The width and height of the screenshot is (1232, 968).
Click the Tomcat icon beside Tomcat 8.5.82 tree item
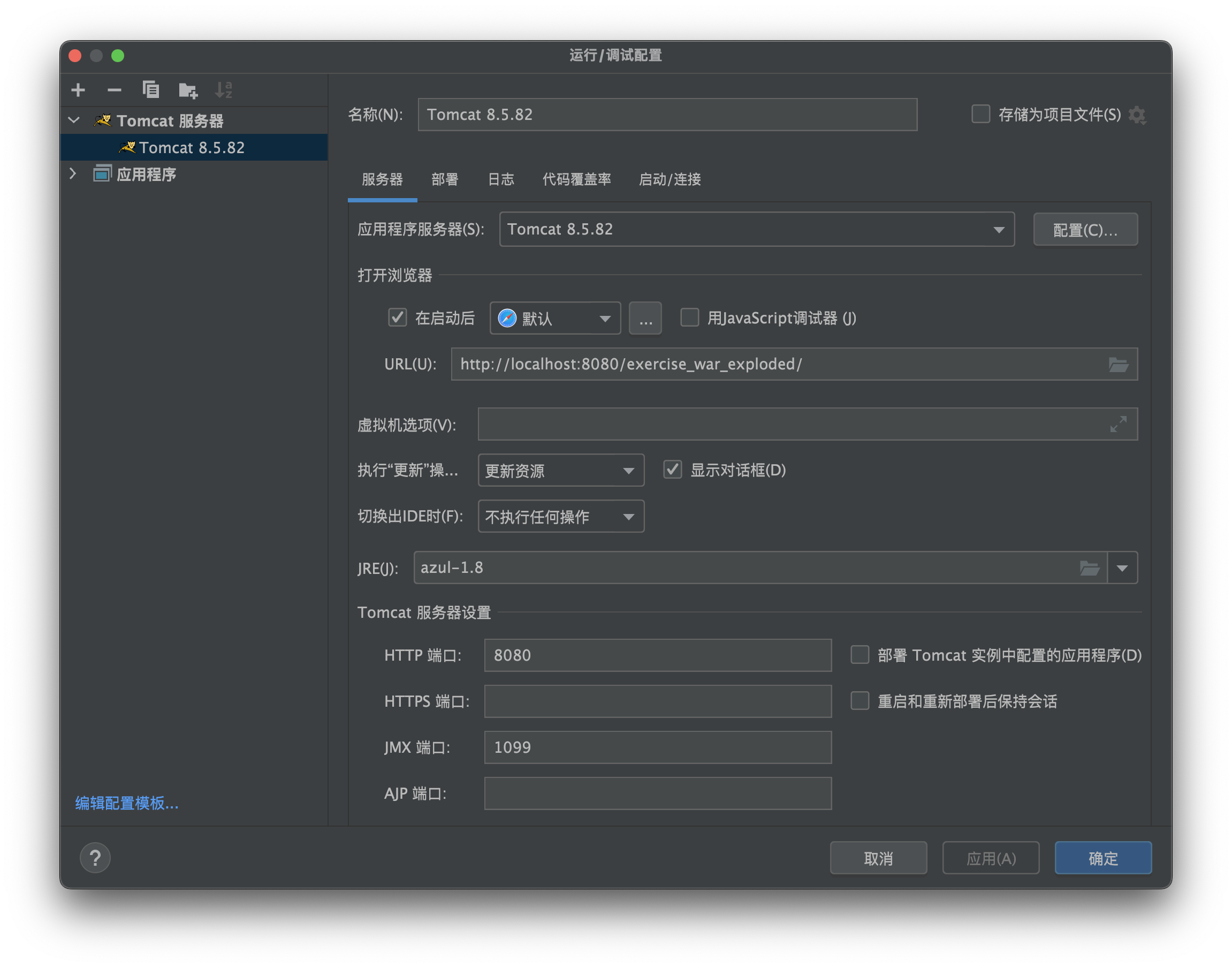click(127, 147)
